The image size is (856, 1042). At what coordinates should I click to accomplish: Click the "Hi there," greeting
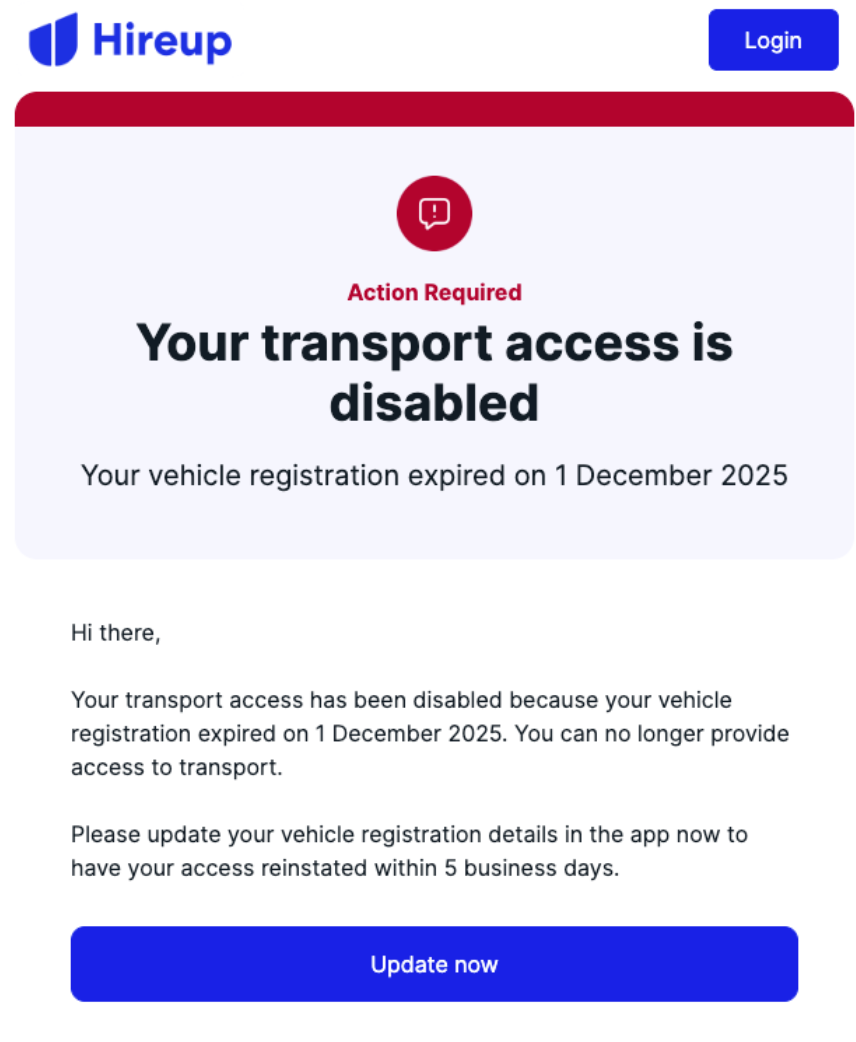pyautogui.click(x=115, y=633)
